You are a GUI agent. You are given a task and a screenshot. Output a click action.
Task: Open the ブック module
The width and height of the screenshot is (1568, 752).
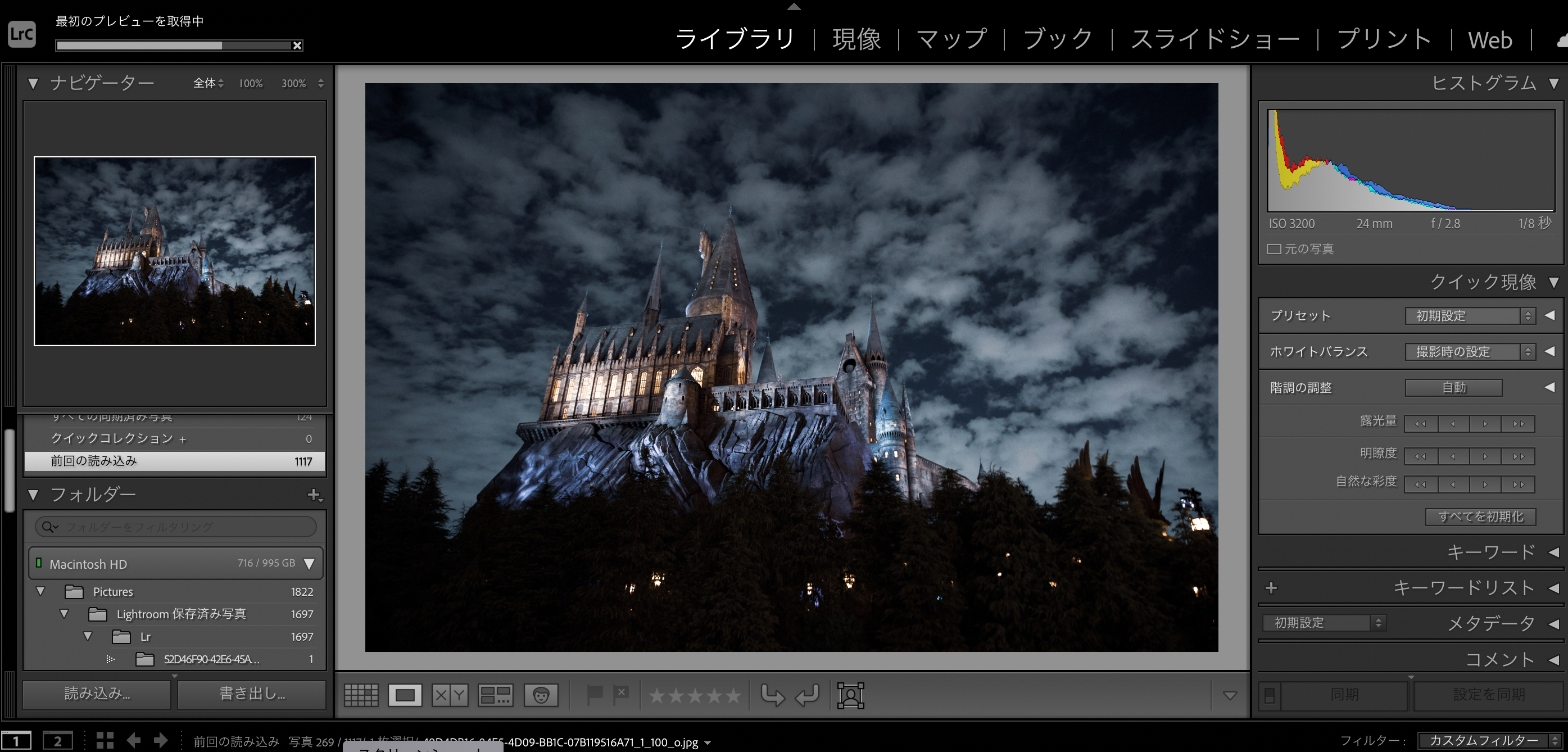click(1058, 39)
